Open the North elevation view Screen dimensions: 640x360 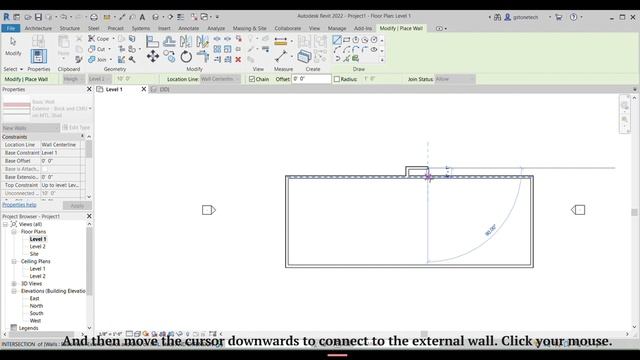click(36, 306)
